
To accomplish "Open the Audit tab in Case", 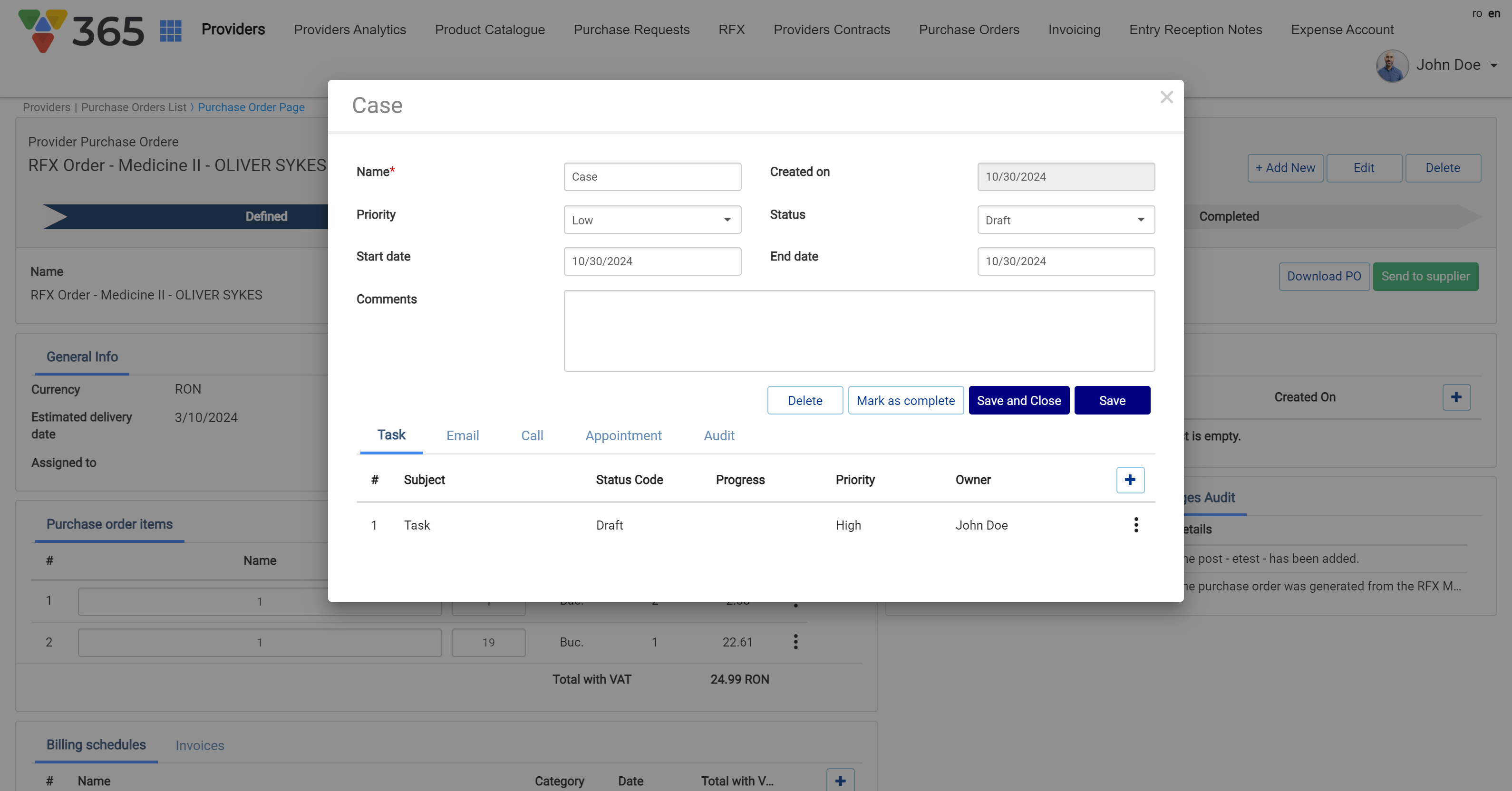I will click(718, 435).
